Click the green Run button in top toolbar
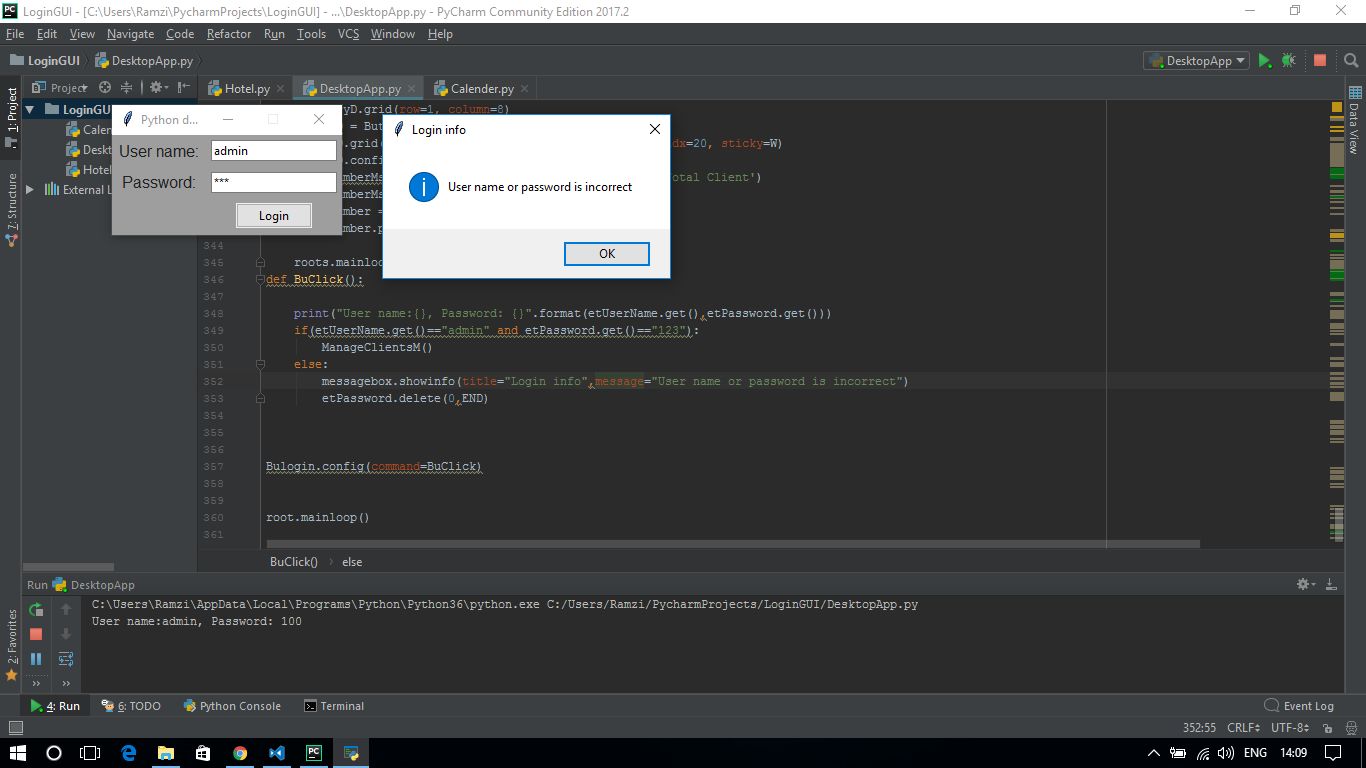 1265,61
